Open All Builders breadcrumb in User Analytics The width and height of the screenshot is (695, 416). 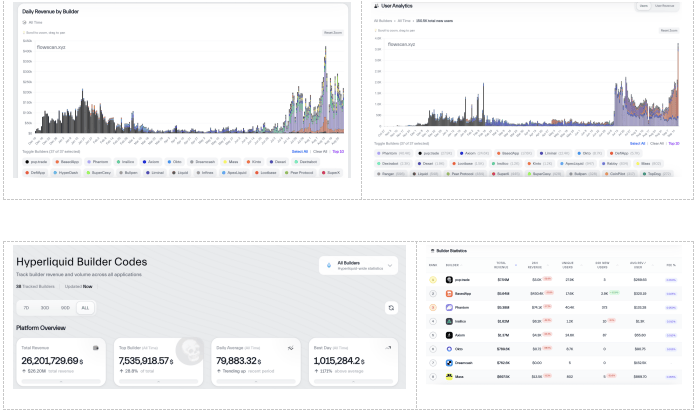click(383, 19)
